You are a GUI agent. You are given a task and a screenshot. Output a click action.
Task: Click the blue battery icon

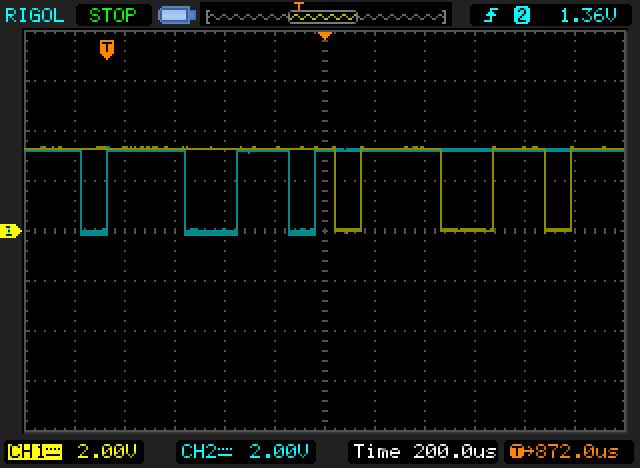click(177, 16)
